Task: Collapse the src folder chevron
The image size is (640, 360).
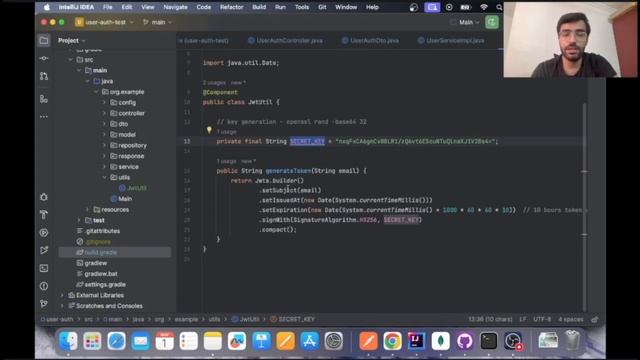Action: pyautogui.click(x=71, y=60)
